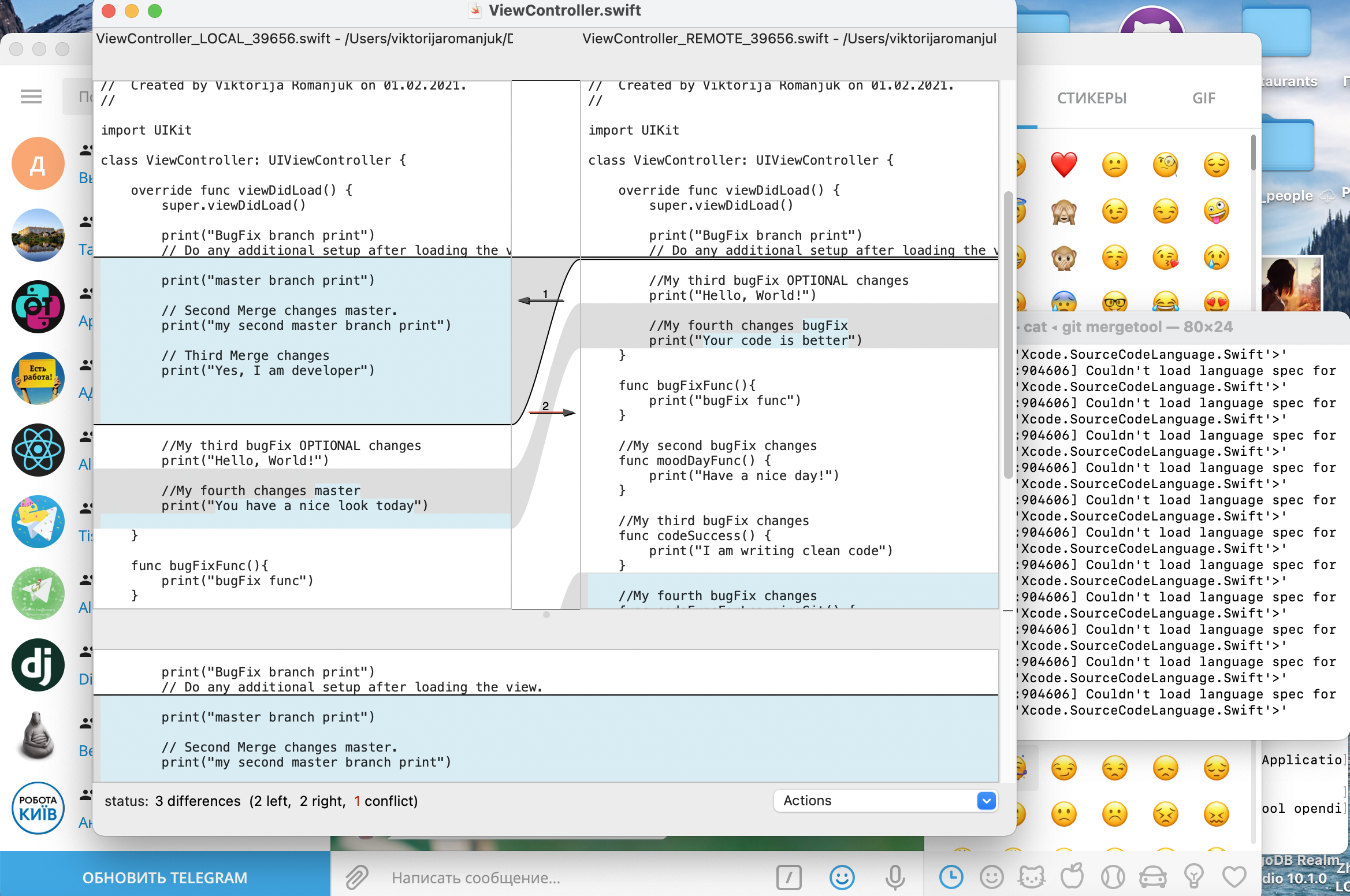Click the line print("Yes, I am developer")
Screen dimensions: 1350x896
point(267,370)
